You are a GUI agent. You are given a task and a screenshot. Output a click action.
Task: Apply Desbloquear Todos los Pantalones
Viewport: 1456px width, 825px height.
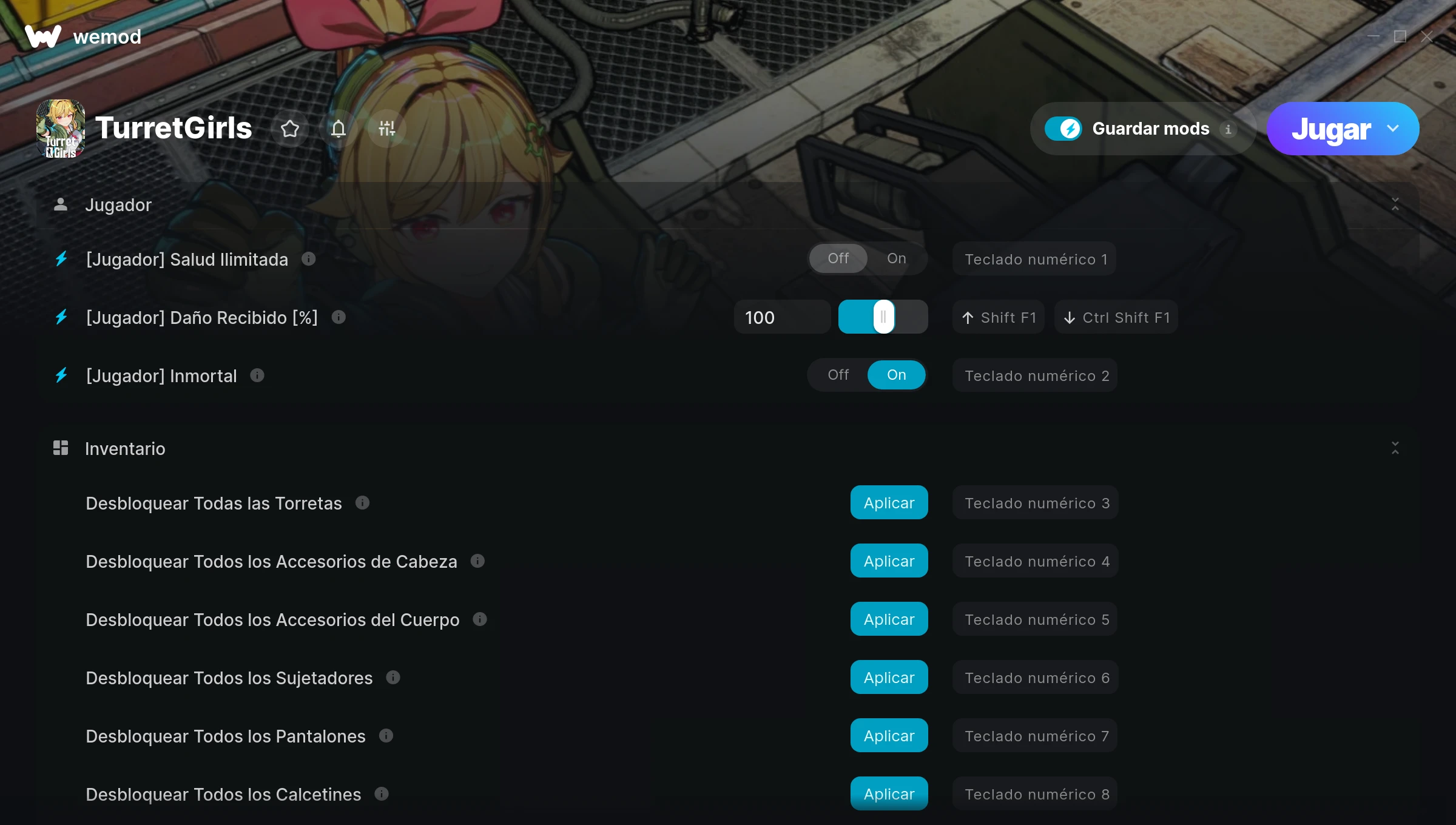point(889,736)
